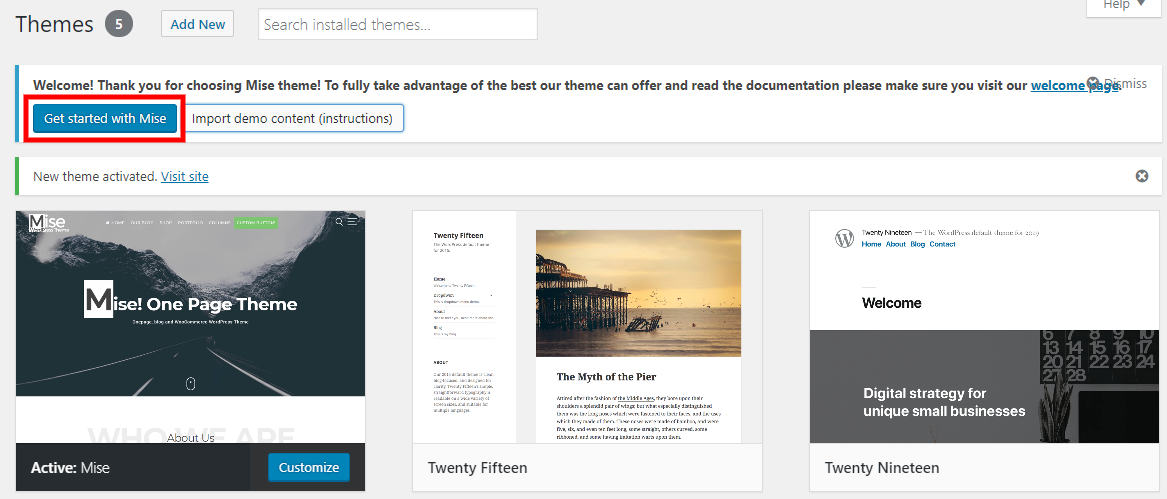The width and height of the screenshot is (1167, 499).
Task: Click the hamburger menu icon in Mise preview
Action: click(x=353, y=222)
